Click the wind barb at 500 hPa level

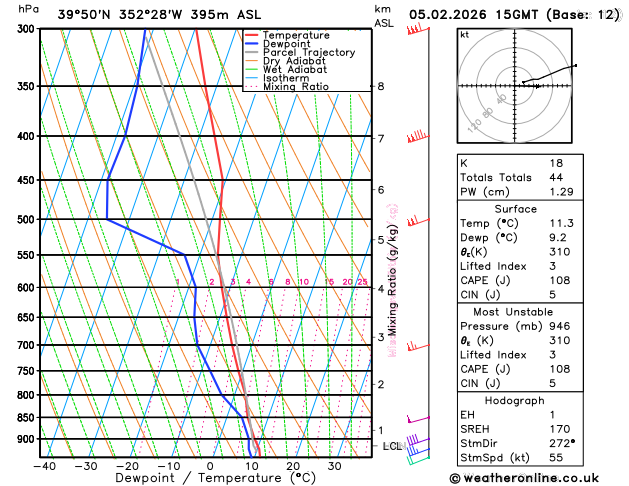tap(418, 221)
